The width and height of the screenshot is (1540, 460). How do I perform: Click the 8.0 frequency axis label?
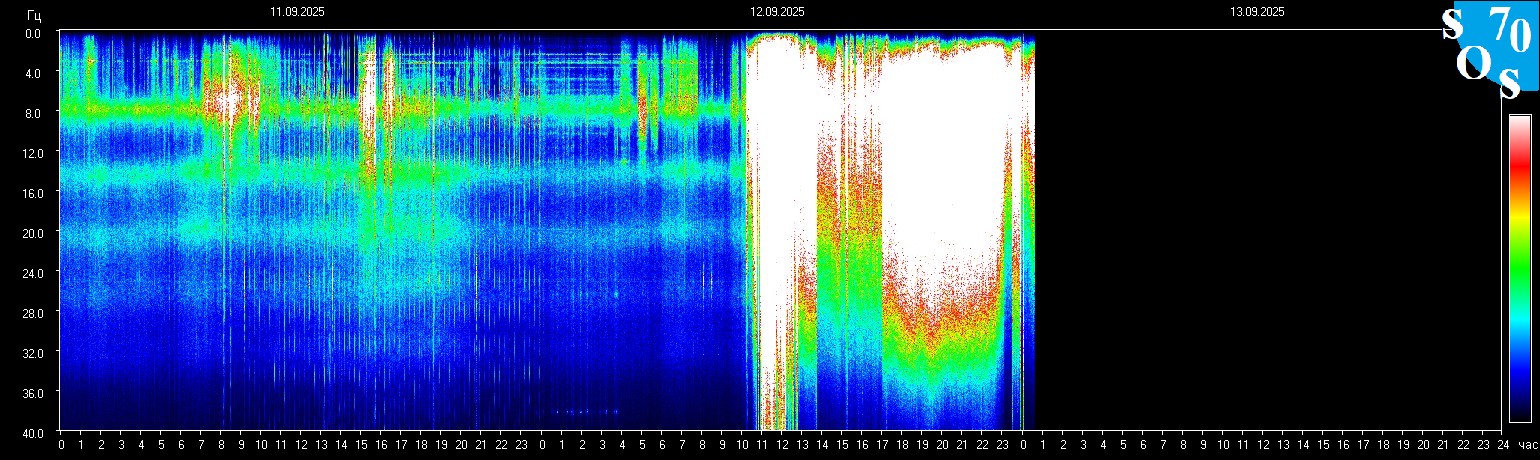click(32, 113)
